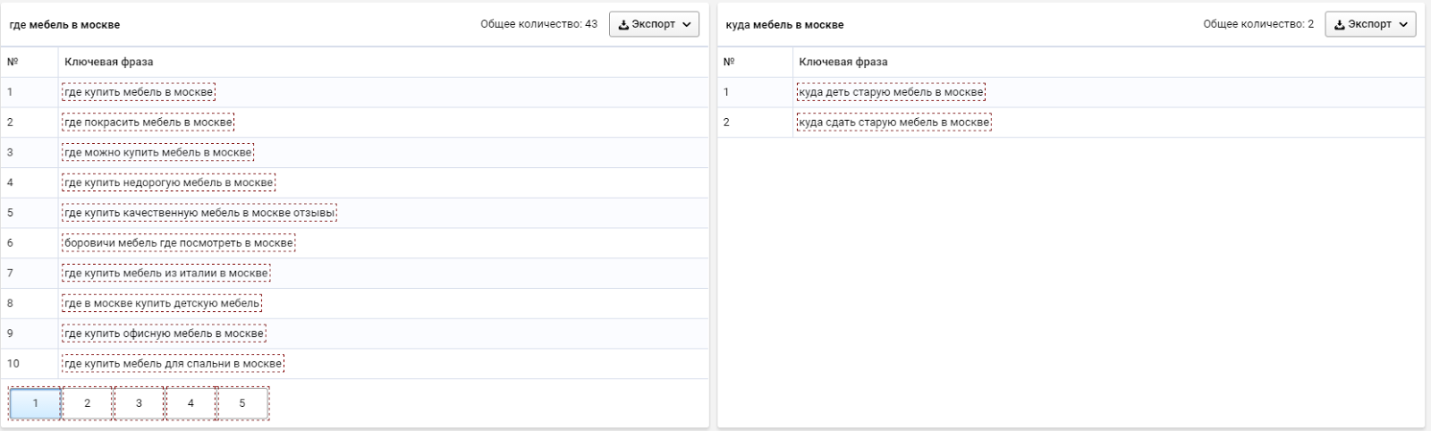This screenshot has width=1431, height=431.
Task: Go to pagination page 1
Action: (35, 403)
